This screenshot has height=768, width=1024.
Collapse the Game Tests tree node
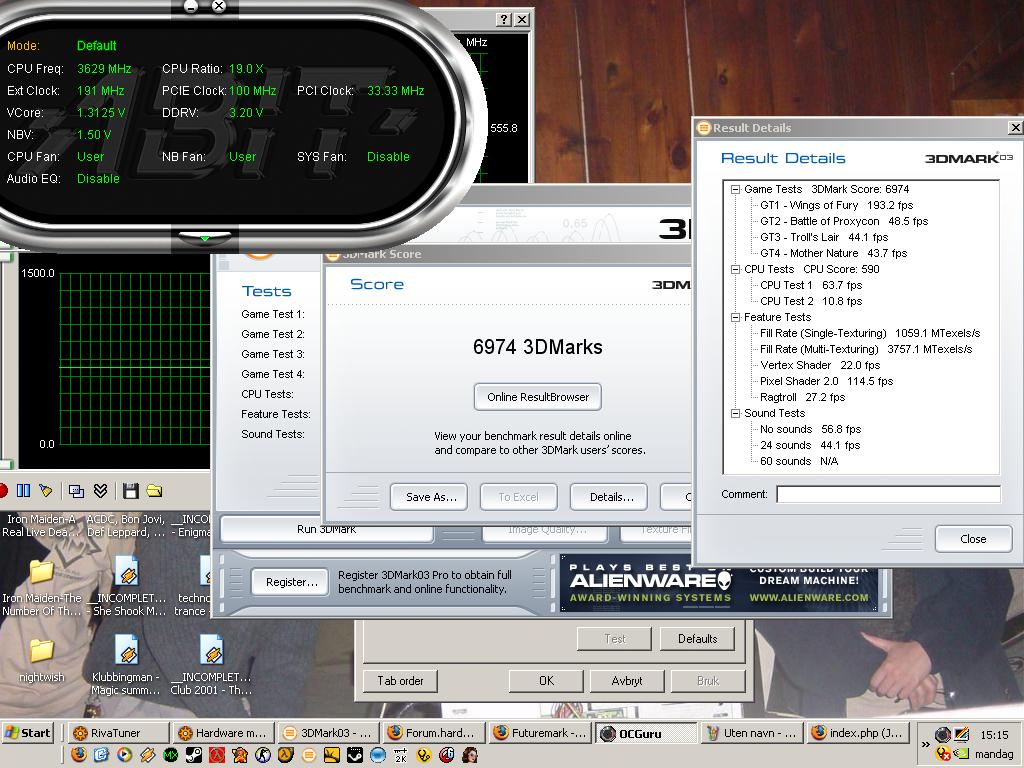click(735, 189)
